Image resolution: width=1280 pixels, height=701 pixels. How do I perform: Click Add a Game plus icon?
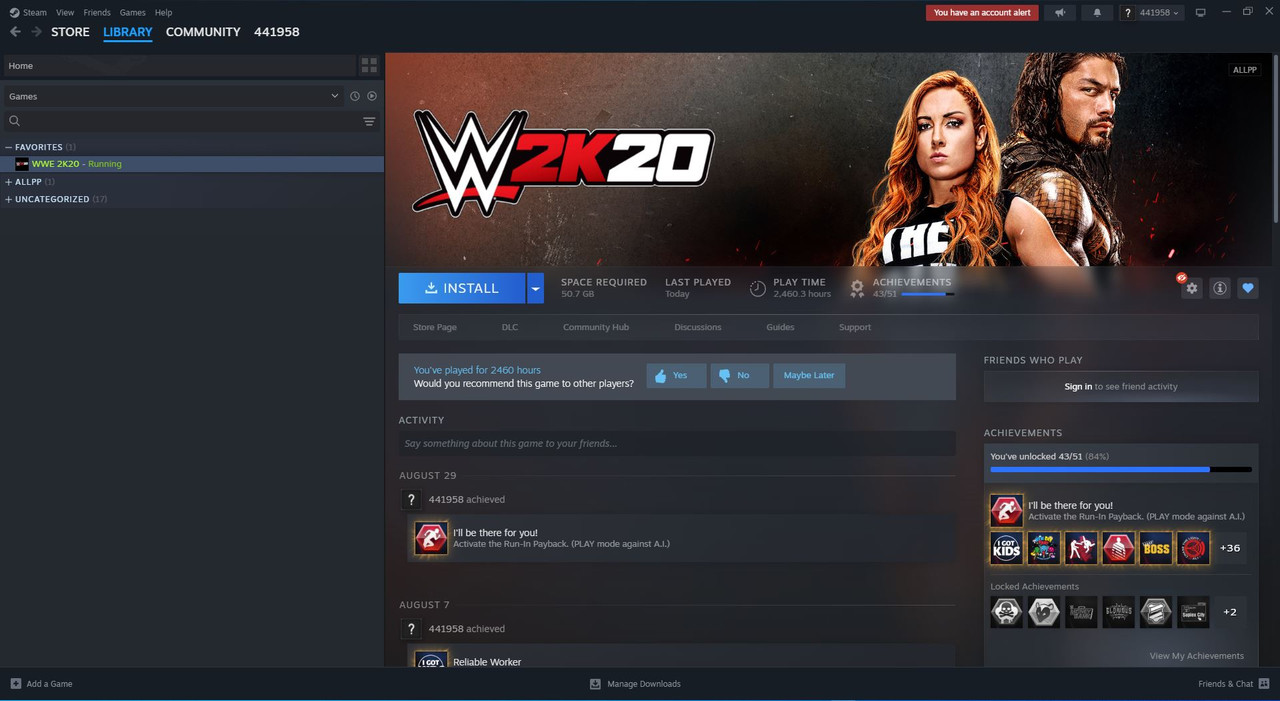point(15,684)
